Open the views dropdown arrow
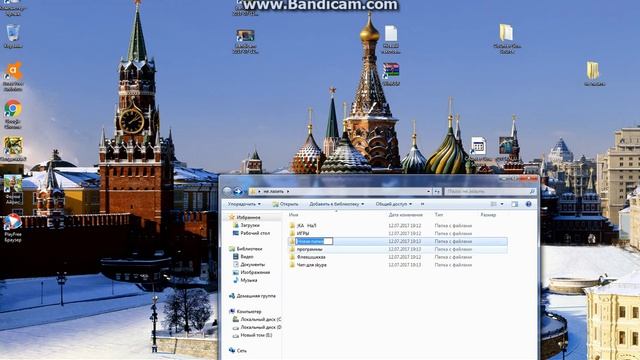Screen dimensions: 640x360 502,204
